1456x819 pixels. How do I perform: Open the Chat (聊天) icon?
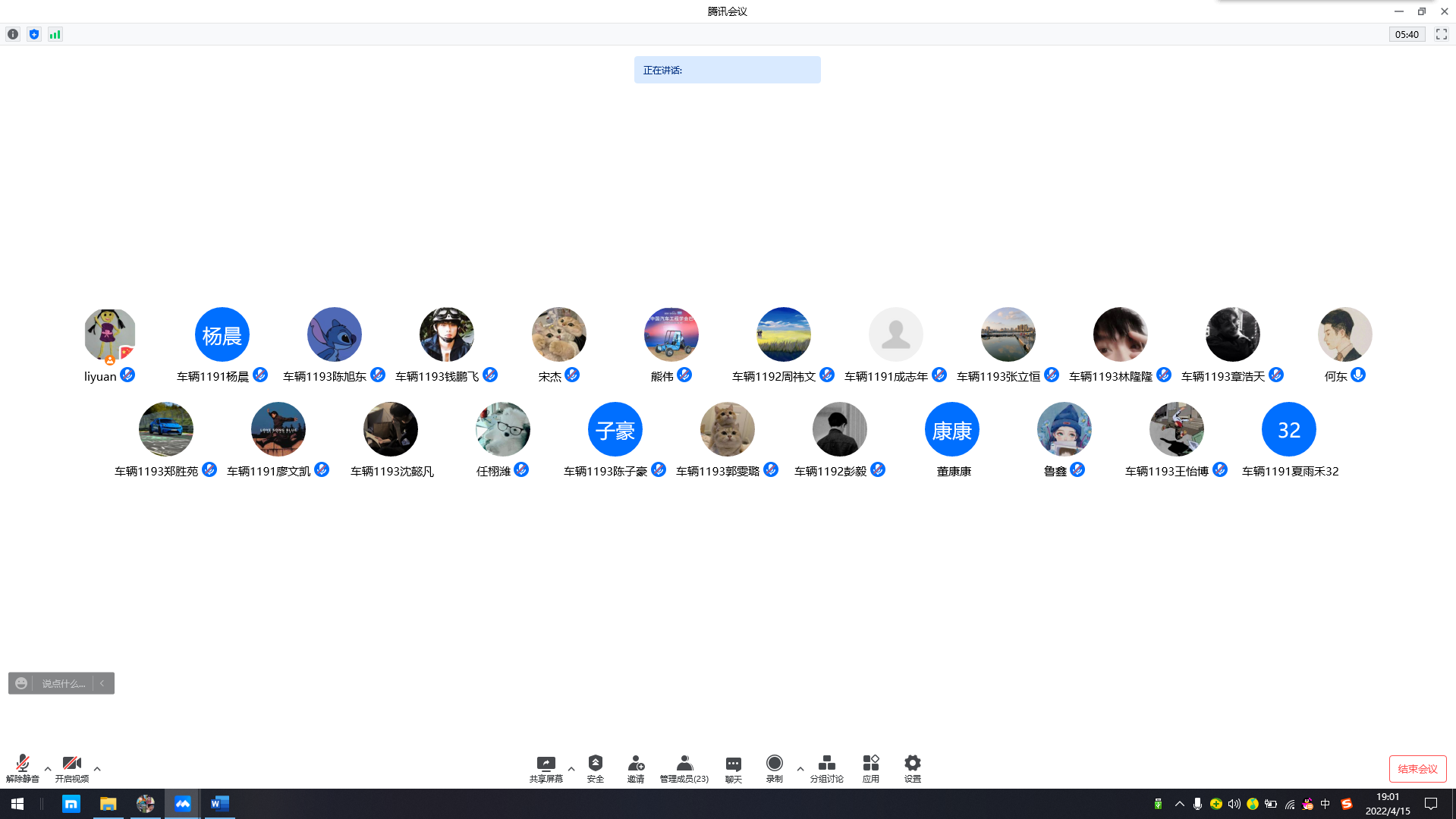733,767
